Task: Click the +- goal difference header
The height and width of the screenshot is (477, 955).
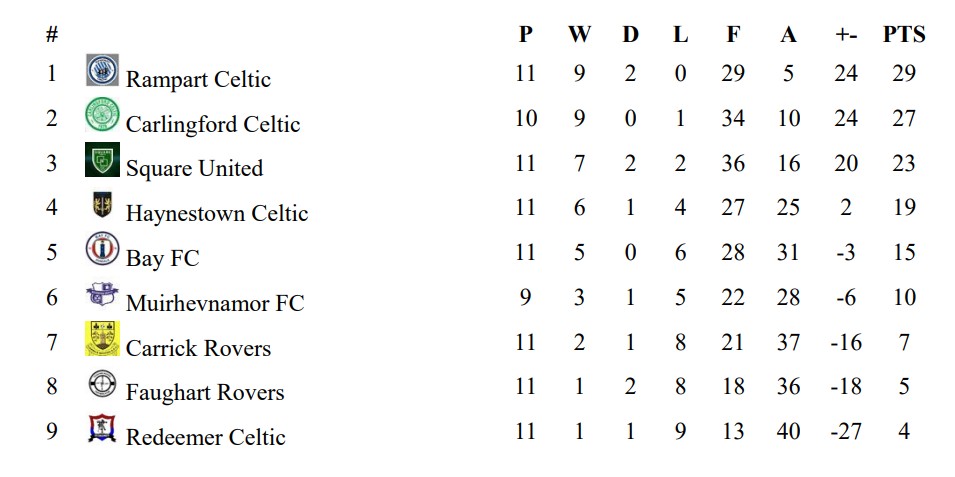Action: tap(846, 35)
